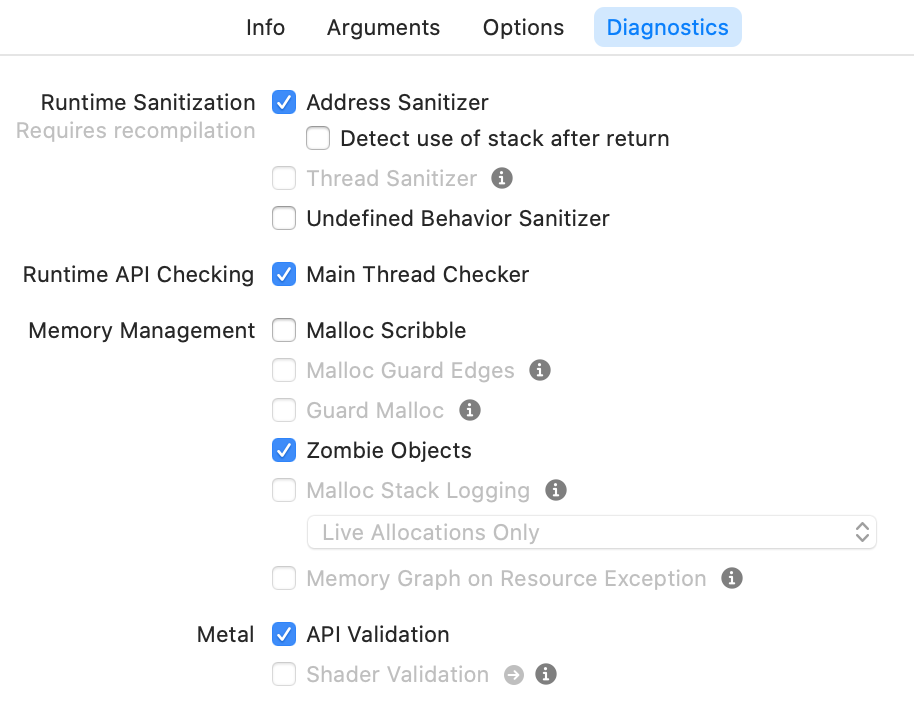Click info icon next to Shader Validation

tap(546, 675)
